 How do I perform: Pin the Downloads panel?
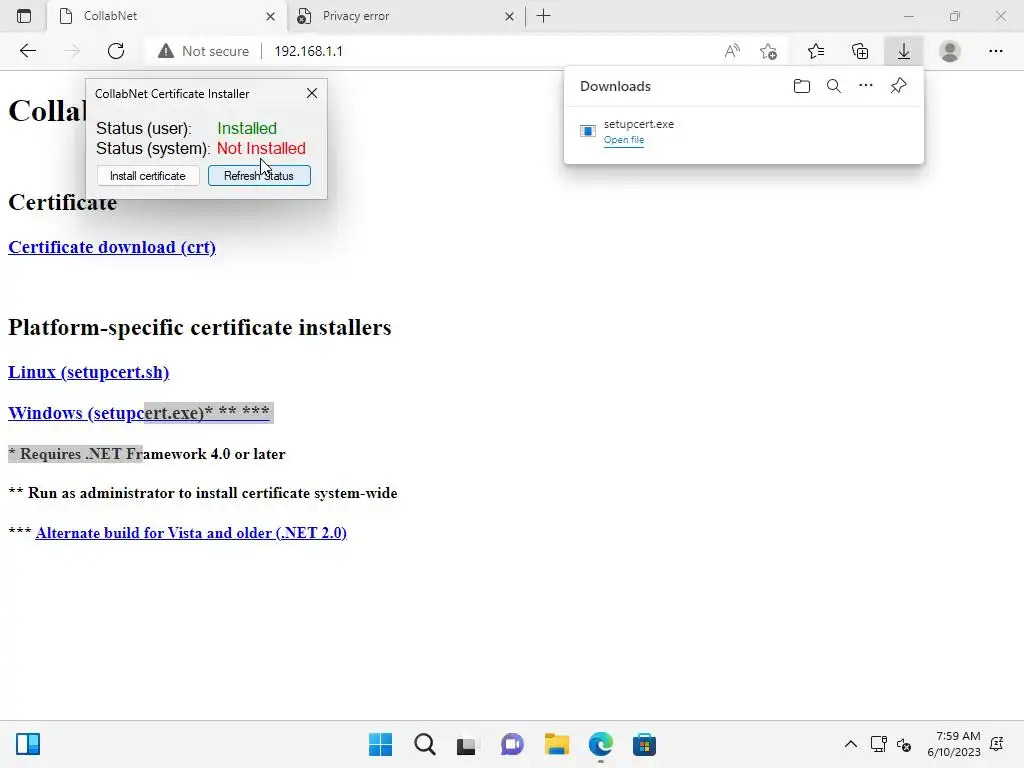coord(899,86)
